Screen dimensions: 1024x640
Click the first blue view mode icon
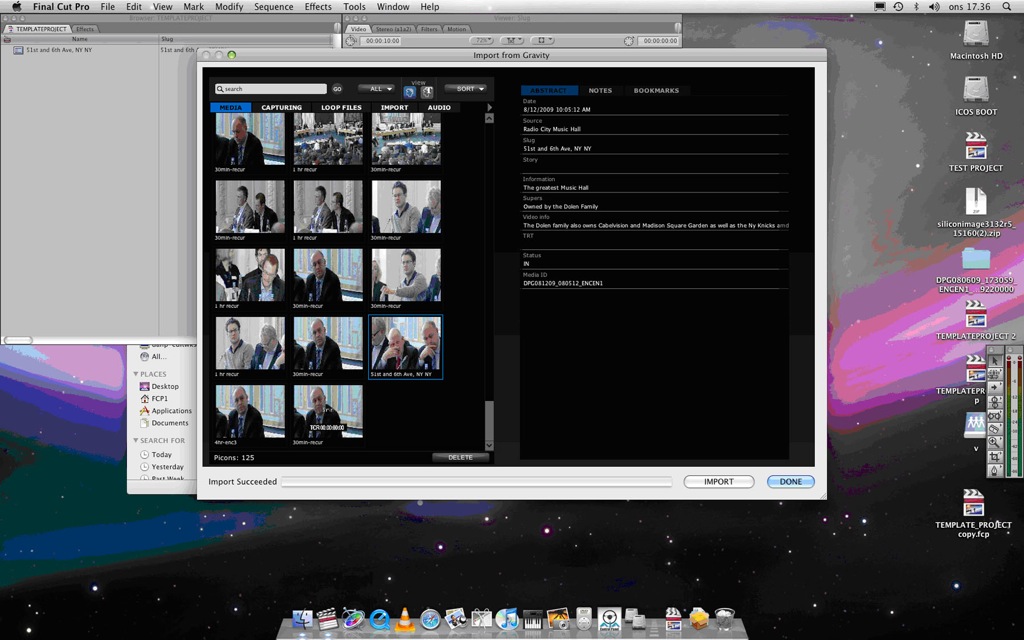tap(409, 92)
